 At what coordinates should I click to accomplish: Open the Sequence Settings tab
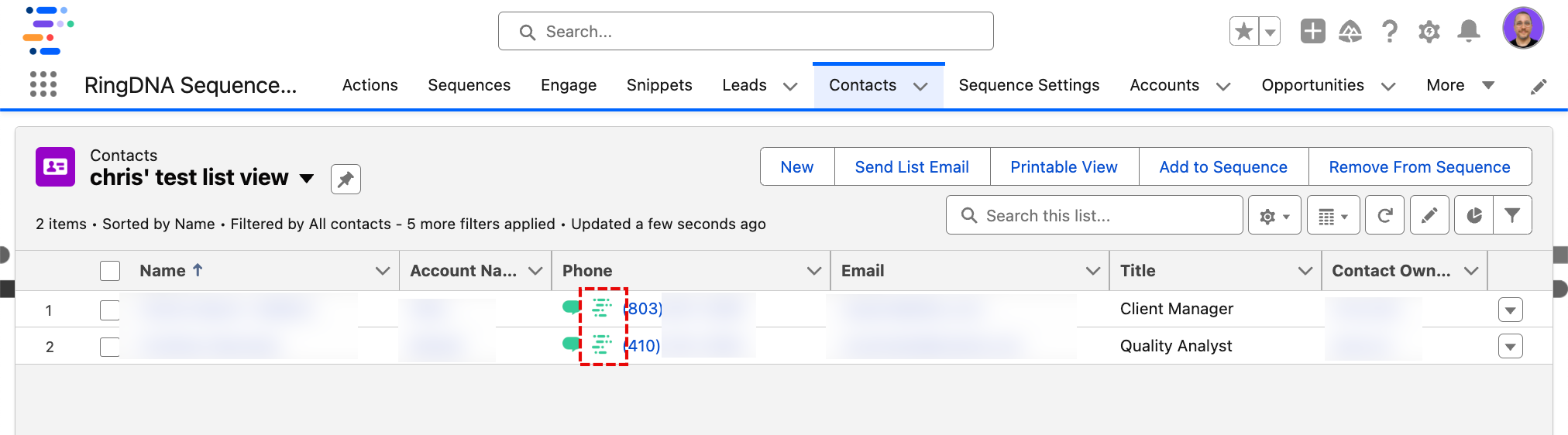[1029, 85]
